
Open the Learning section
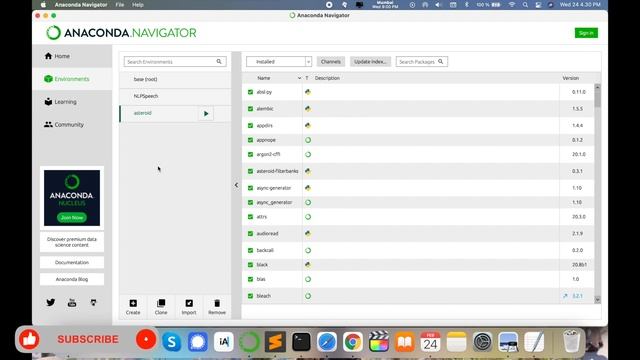(x=60, y=102)
